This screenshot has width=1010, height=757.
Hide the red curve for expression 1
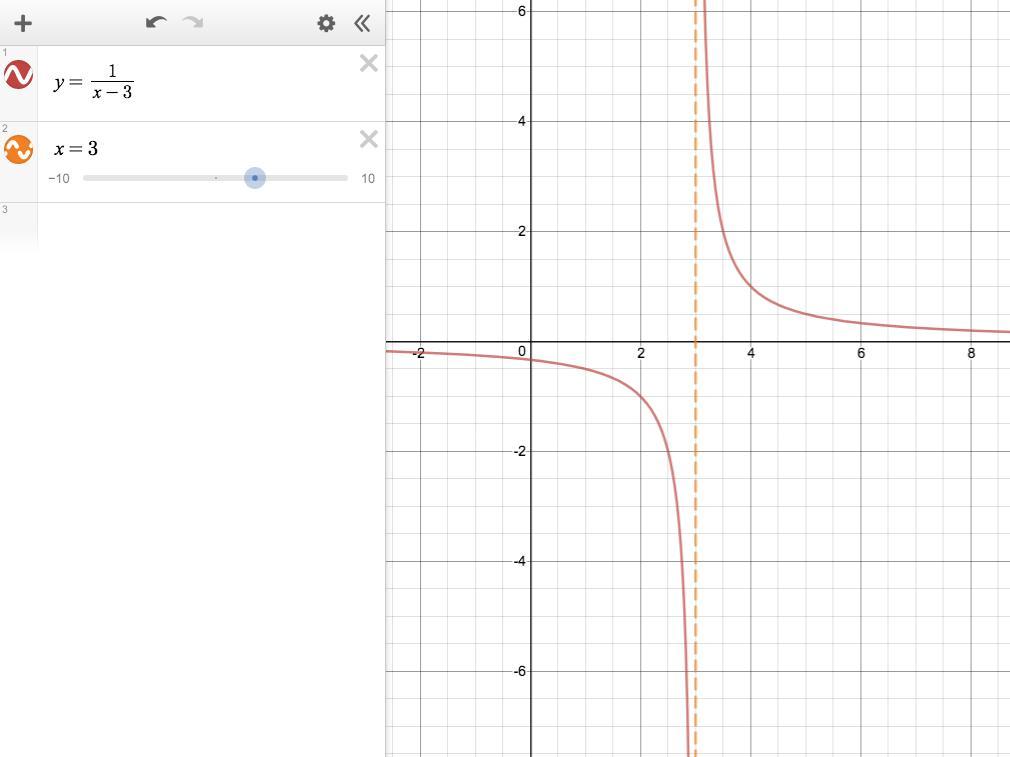tap(18, 75)
